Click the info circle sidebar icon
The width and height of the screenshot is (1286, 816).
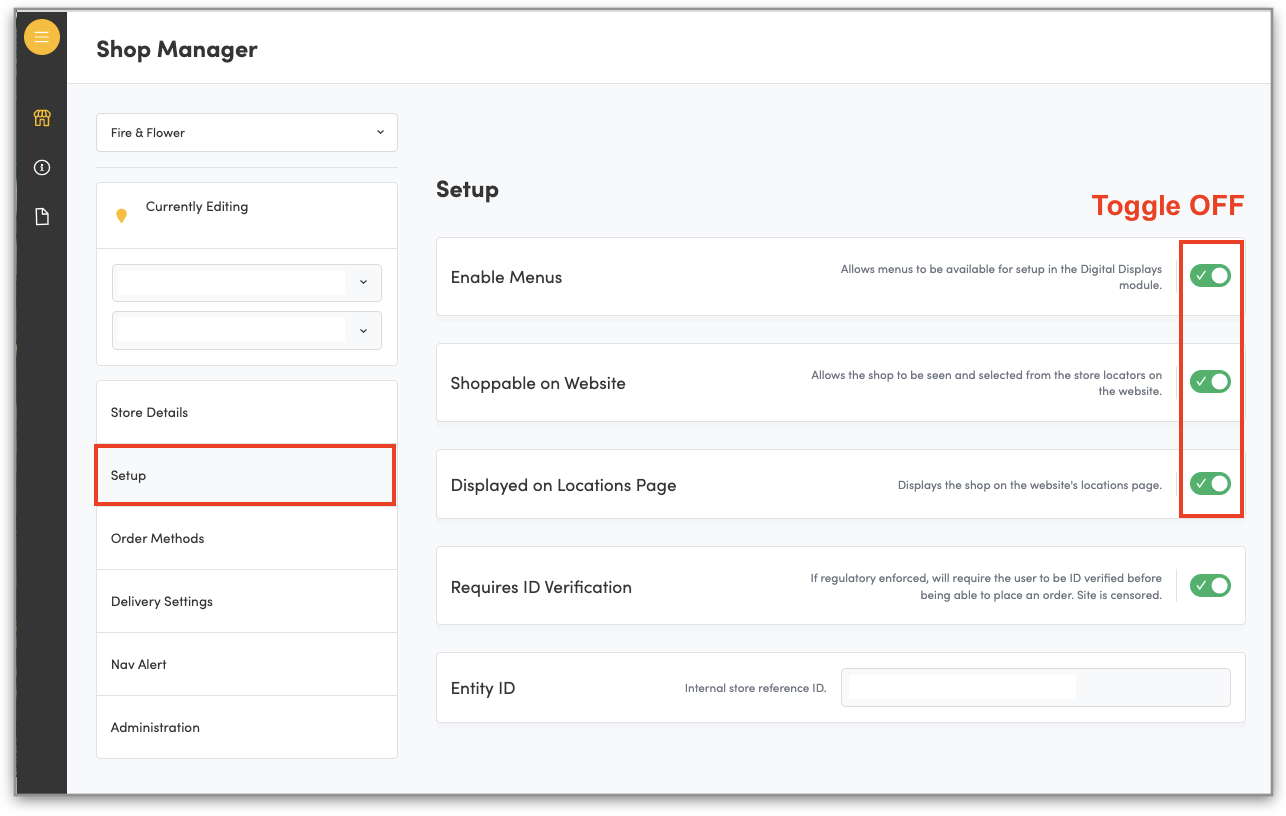(42, 168)
